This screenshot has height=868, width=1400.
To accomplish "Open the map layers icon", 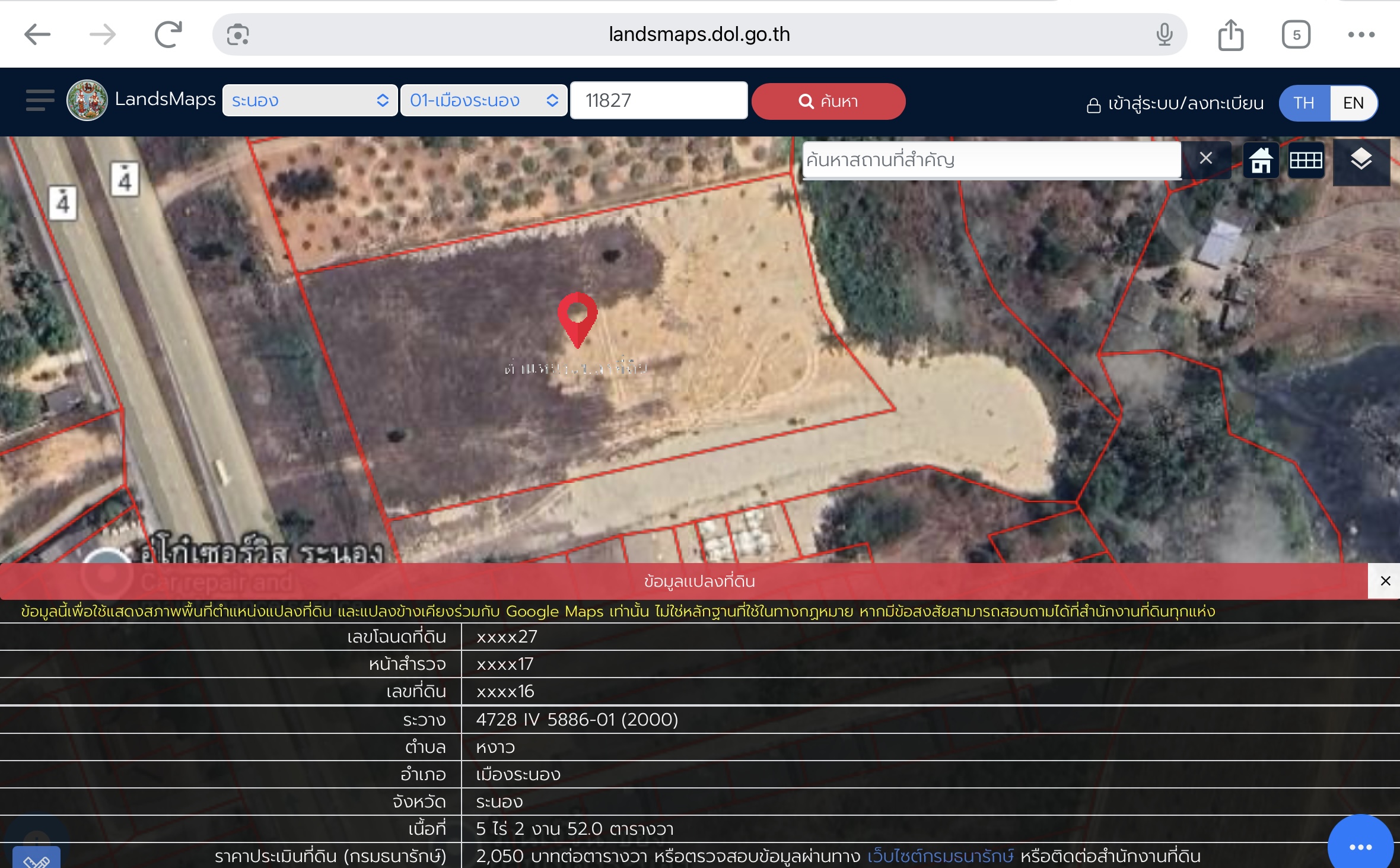I will click(1361, 160).
